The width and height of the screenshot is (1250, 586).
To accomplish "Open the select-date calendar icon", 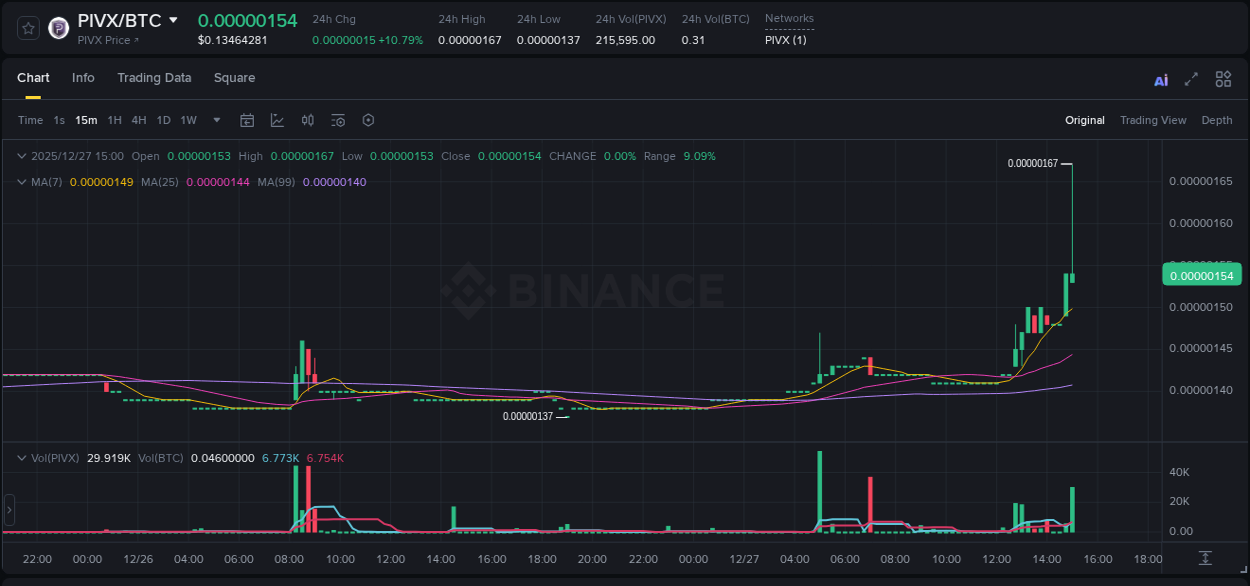I will pyautogui.click(x=247, y=120).
